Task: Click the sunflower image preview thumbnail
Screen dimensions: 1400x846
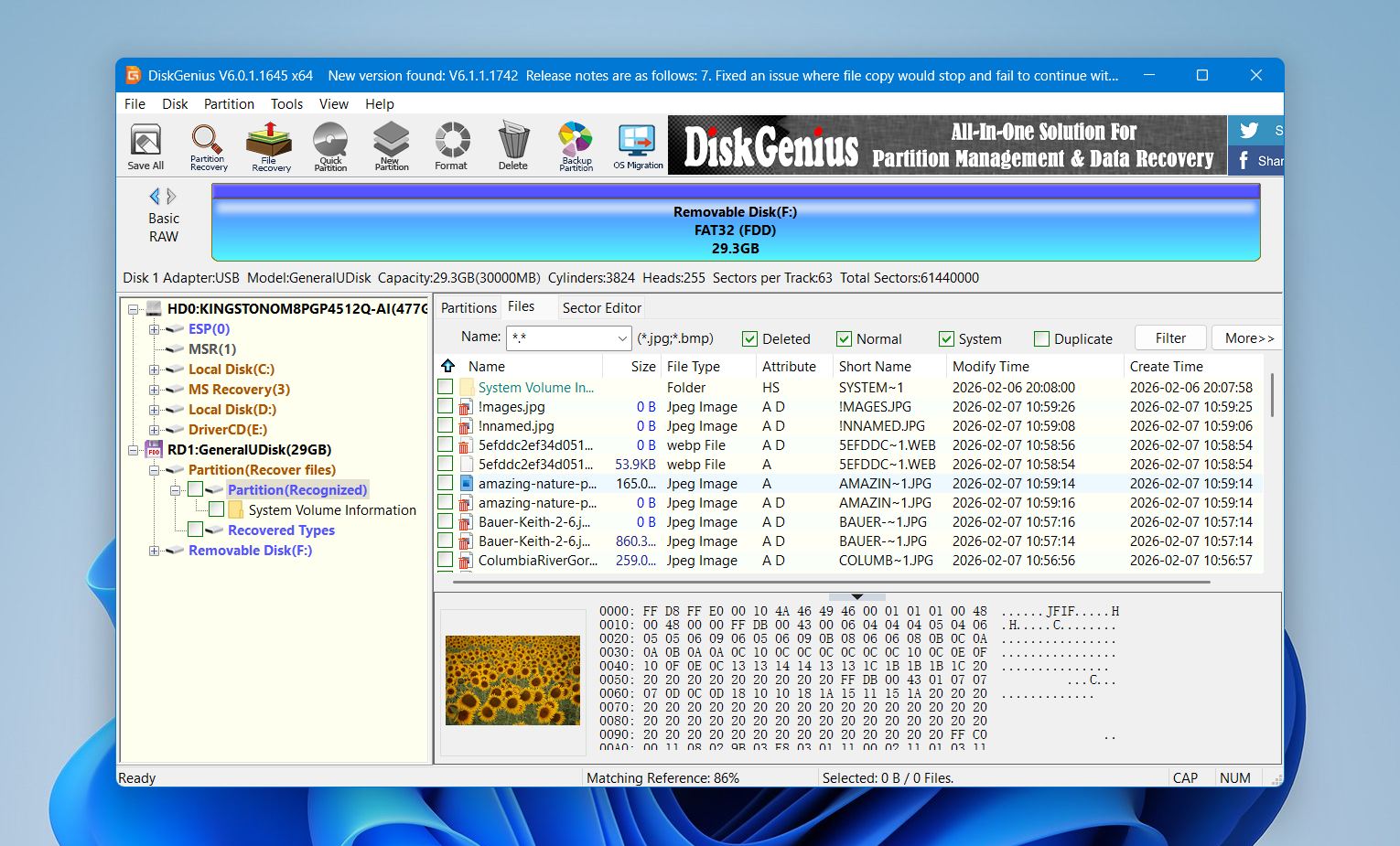Action: click(512, 679)
